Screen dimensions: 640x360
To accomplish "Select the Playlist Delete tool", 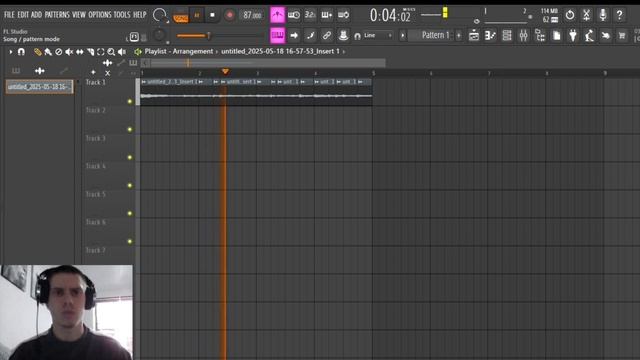I will click(58, 52).
